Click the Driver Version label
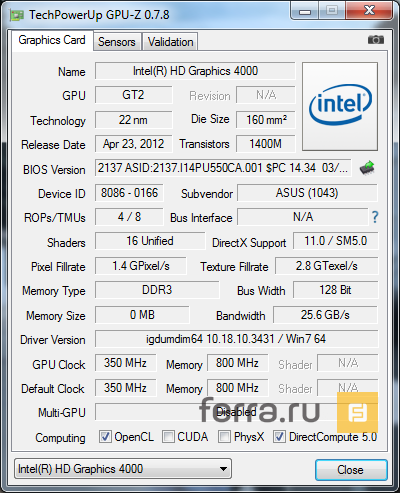 click(53, 340)
